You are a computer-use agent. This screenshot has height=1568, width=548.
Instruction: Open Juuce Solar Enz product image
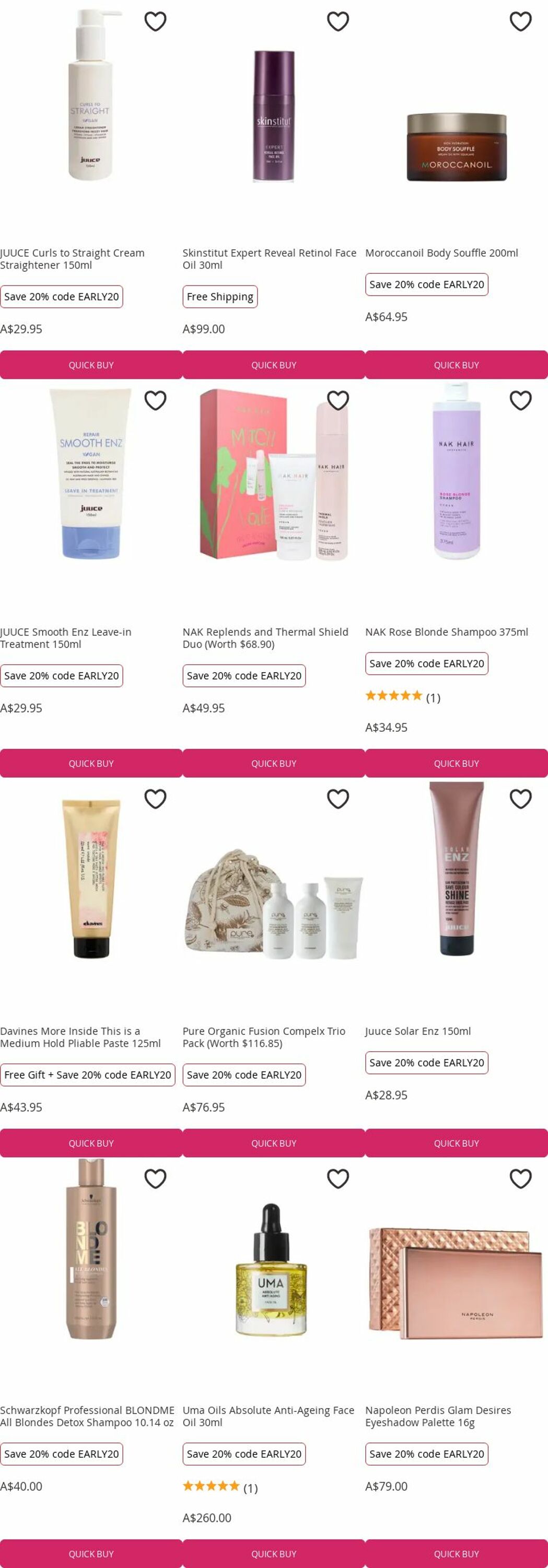tap(456, 869)
